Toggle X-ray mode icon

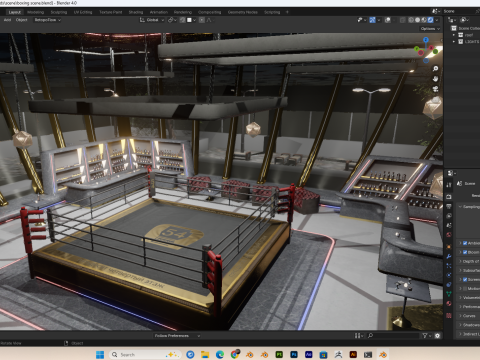tap(403, 20)
